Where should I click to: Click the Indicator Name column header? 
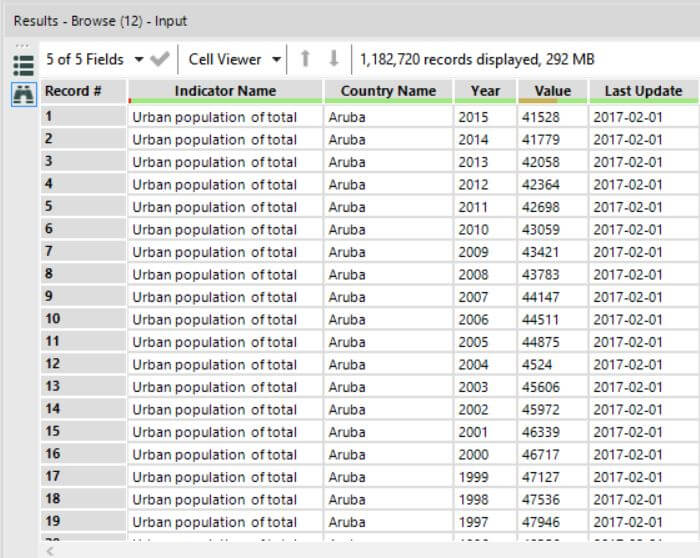pyautogui.click(x=225, y=91)
